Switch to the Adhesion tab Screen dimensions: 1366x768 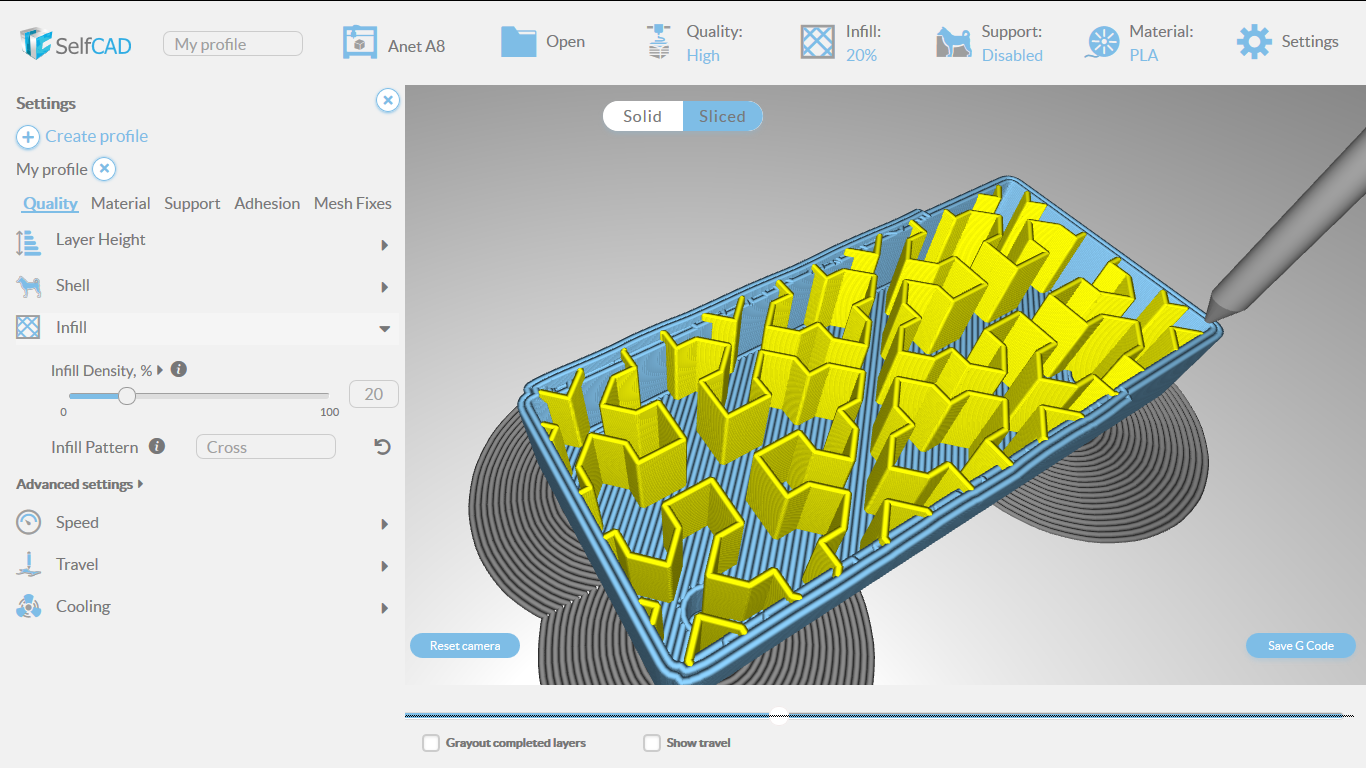(267, 203)
